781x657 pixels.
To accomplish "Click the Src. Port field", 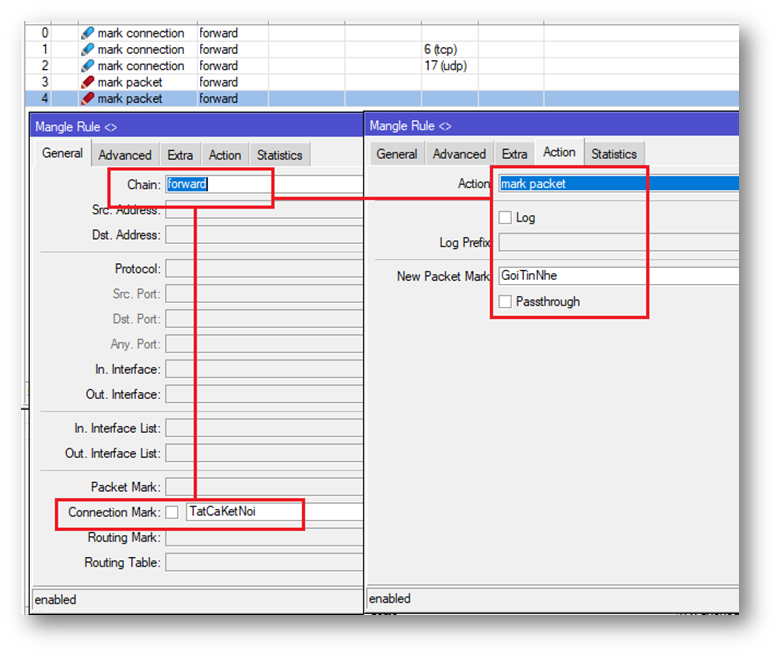I will (264, 294).
